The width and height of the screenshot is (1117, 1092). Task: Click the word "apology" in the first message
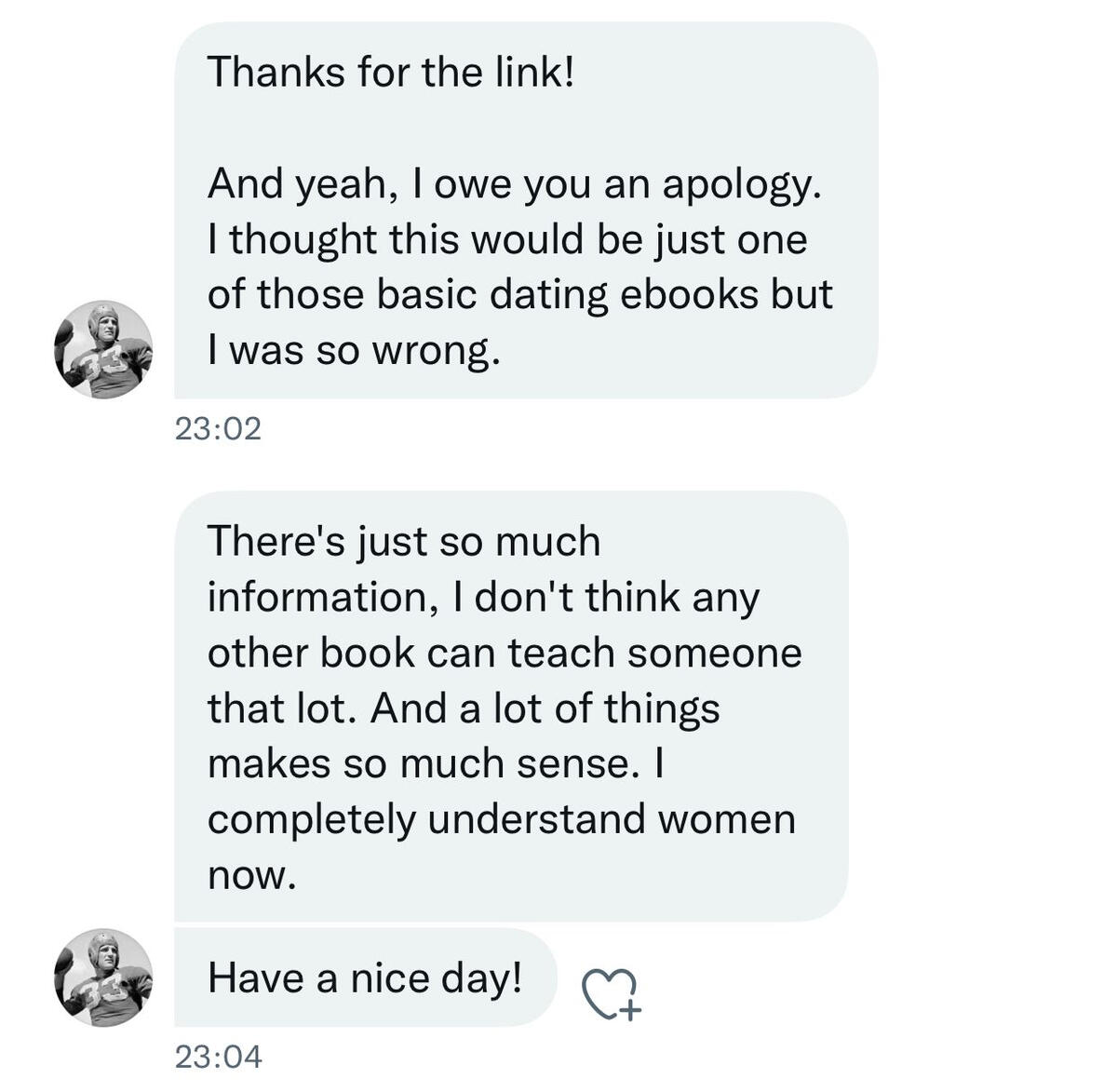(x=740, y=185)
